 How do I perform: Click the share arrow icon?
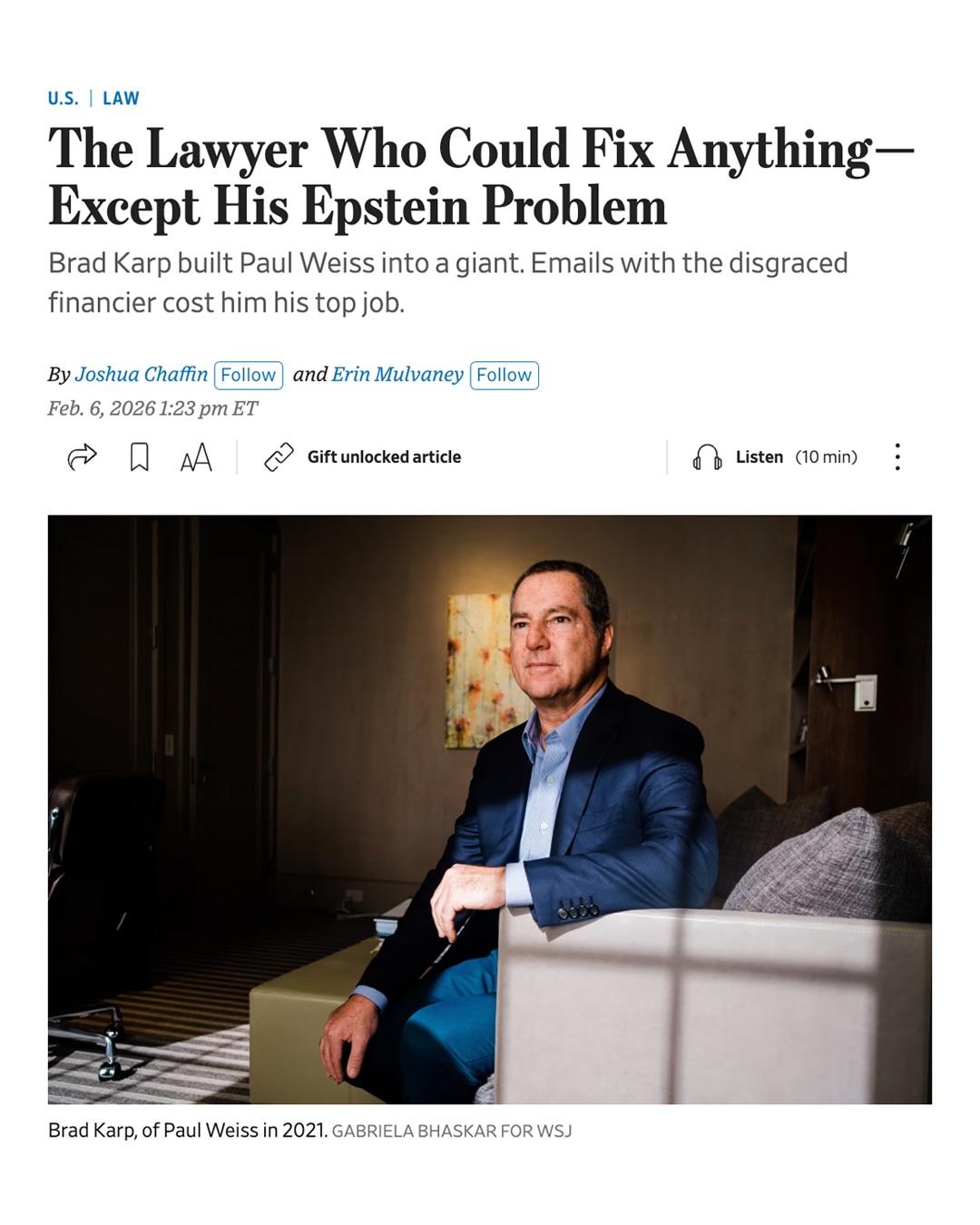coord(82,456)
